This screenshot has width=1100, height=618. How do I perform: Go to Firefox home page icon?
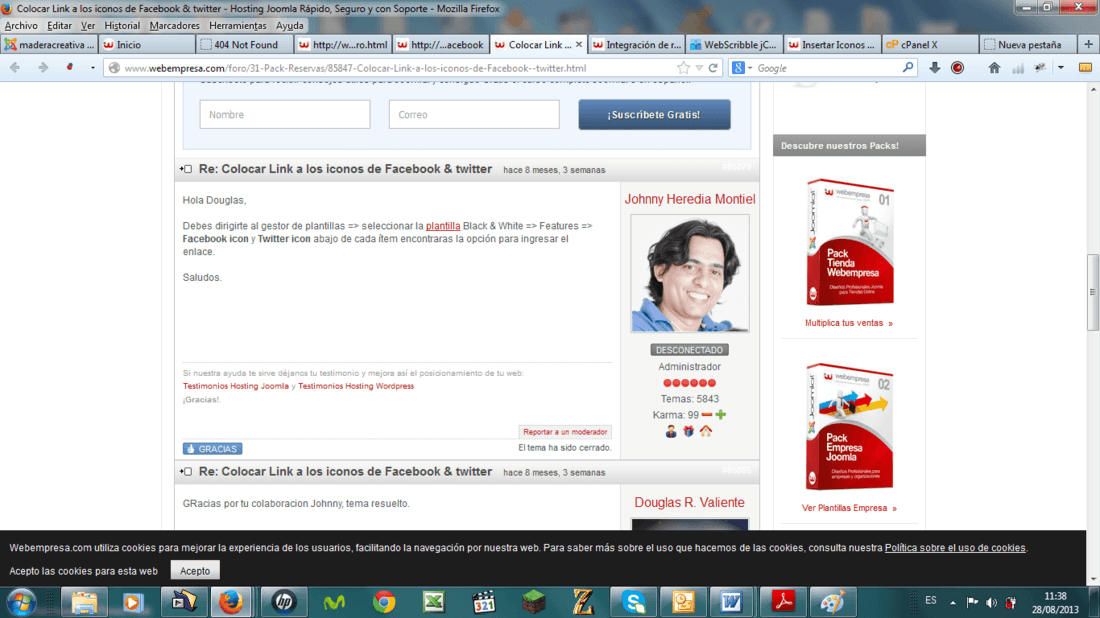(x=994, y=68)
